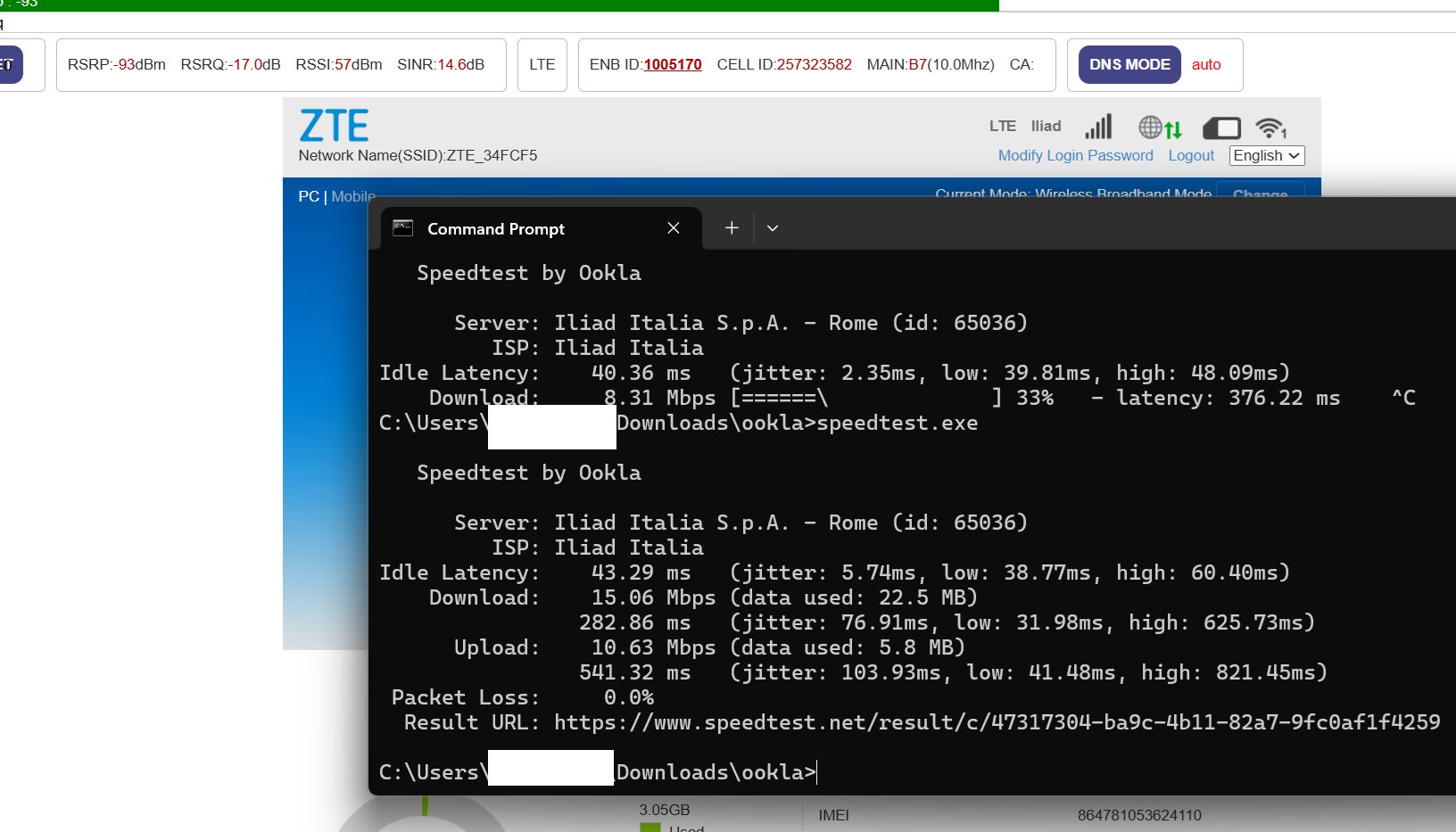Screen dimensions: 1456x832
Task: Close the Command Prompt tab
Action: coord(674,228)
